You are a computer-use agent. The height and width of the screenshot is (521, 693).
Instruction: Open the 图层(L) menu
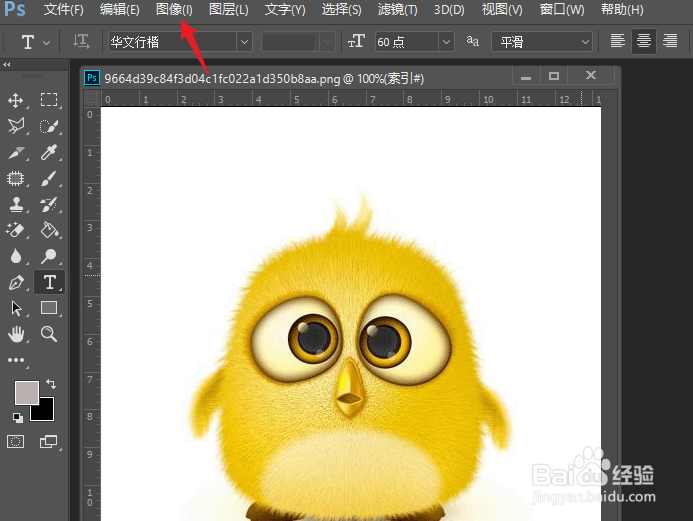point(228,9)
